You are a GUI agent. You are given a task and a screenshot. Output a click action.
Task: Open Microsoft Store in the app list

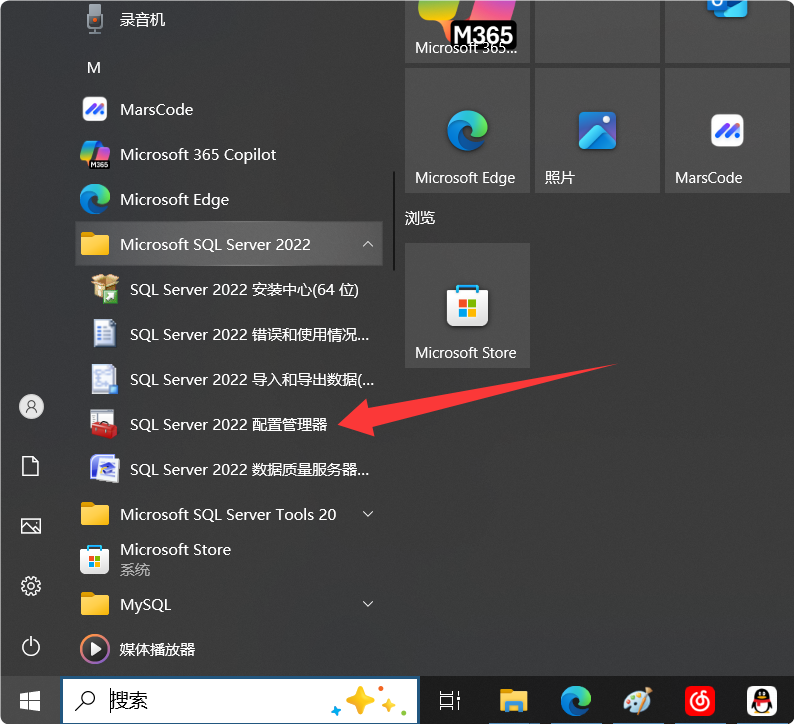point(229,559)
